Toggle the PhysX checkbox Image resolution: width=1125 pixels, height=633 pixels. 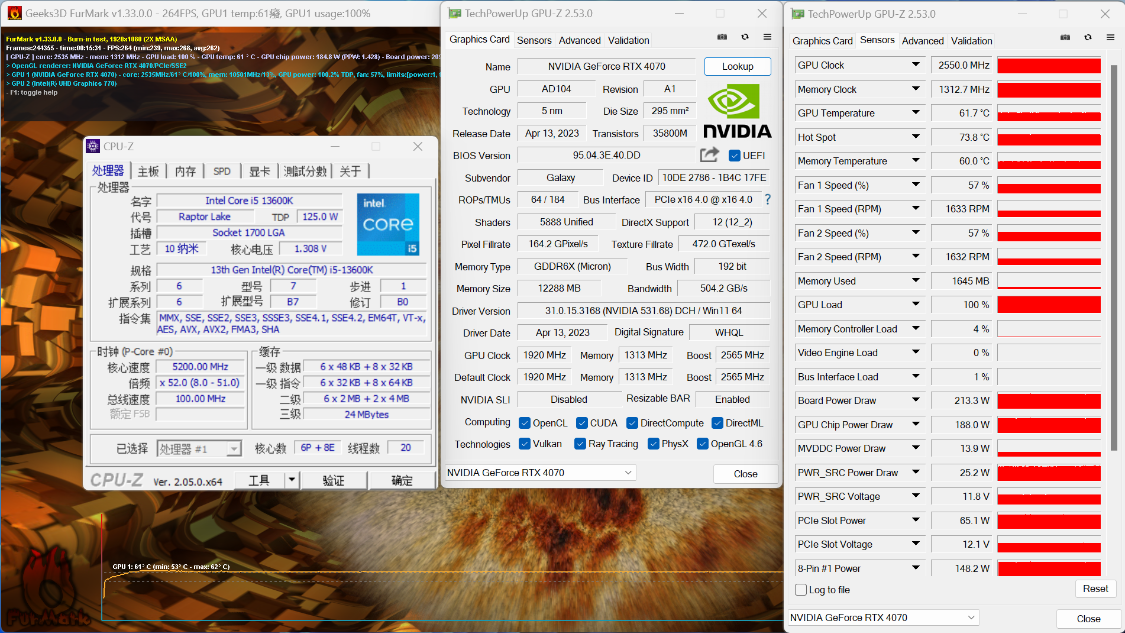tap(654, 444)
